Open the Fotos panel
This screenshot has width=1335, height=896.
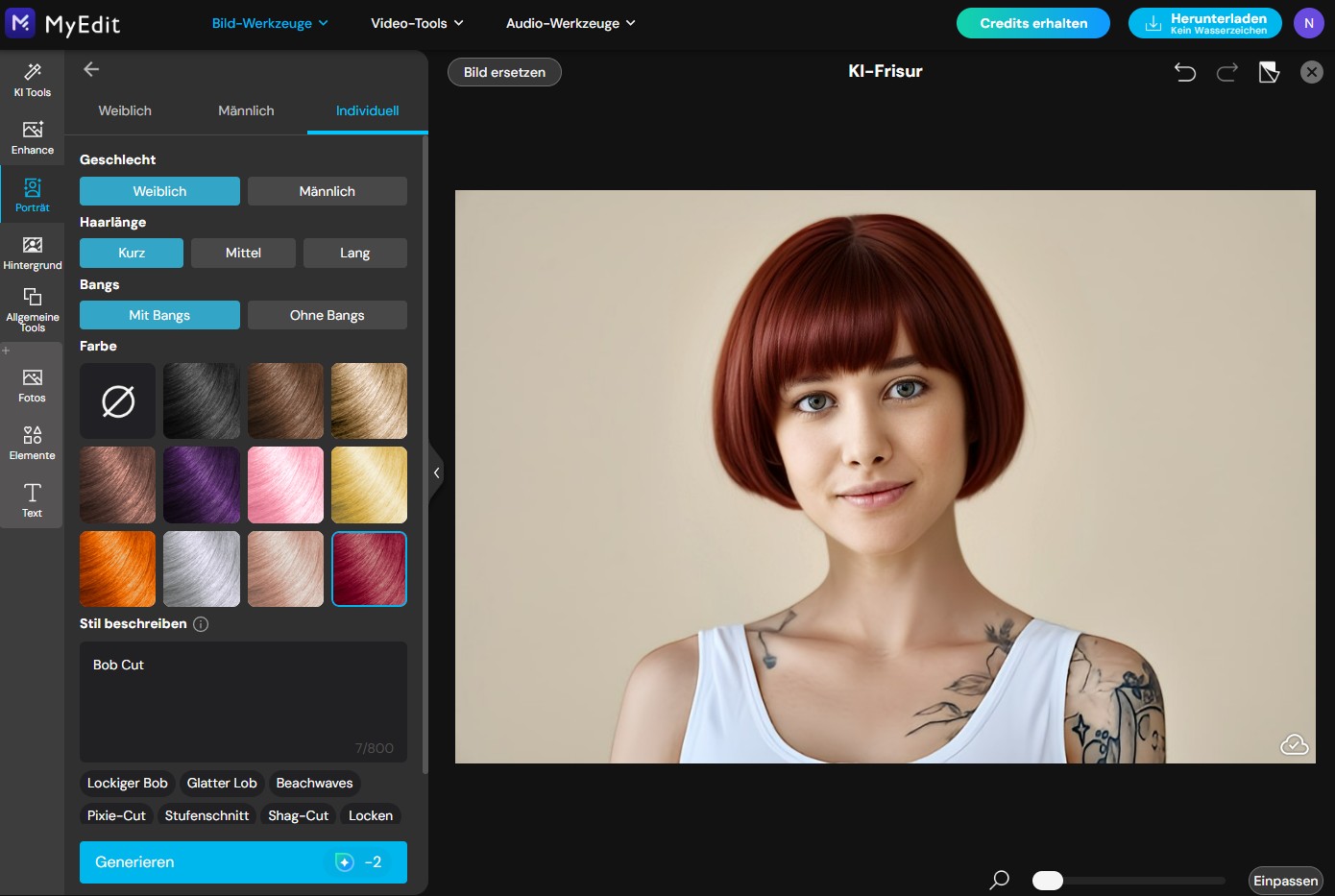click(32, 384)
